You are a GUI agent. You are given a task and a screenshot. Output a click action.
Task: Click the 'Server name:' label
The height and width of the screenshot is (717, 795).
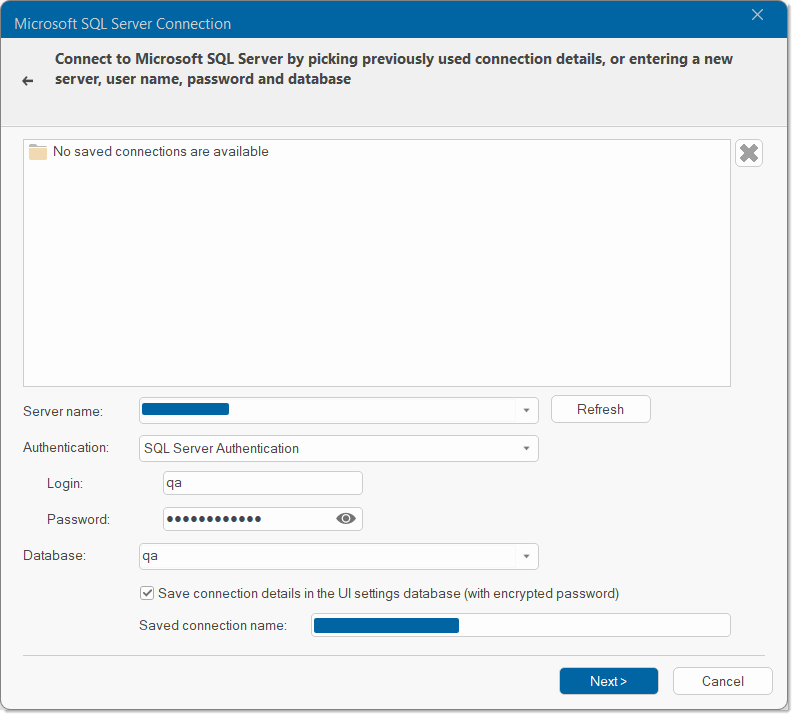[63, 413]
